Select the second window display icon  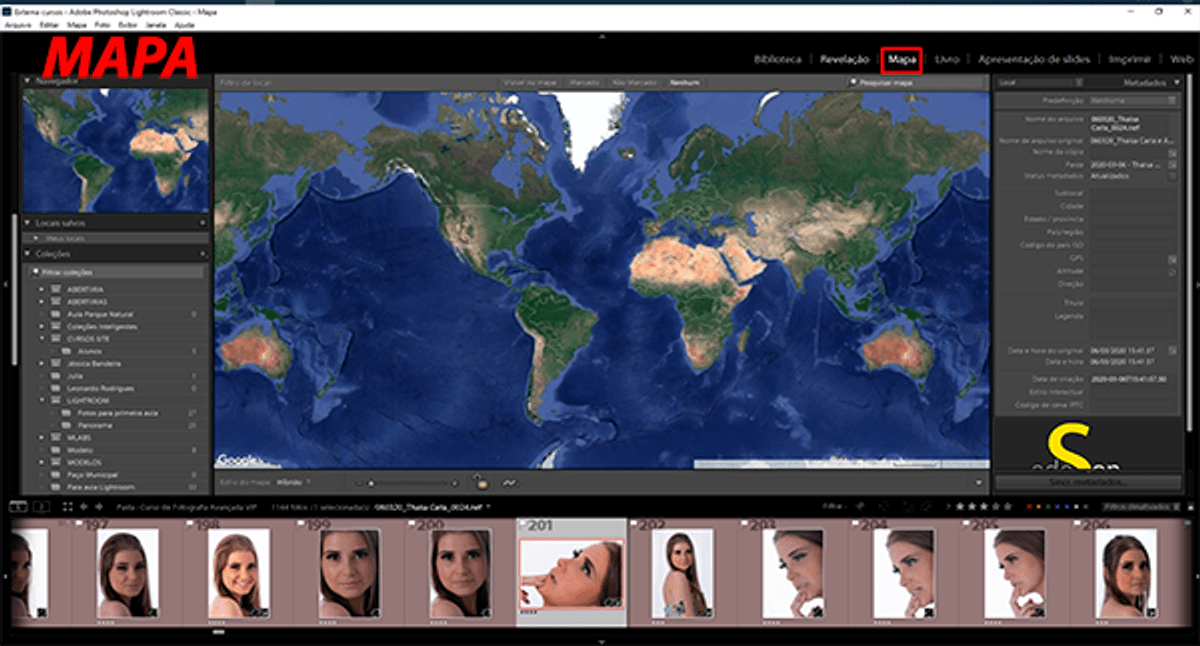(42, 507)
